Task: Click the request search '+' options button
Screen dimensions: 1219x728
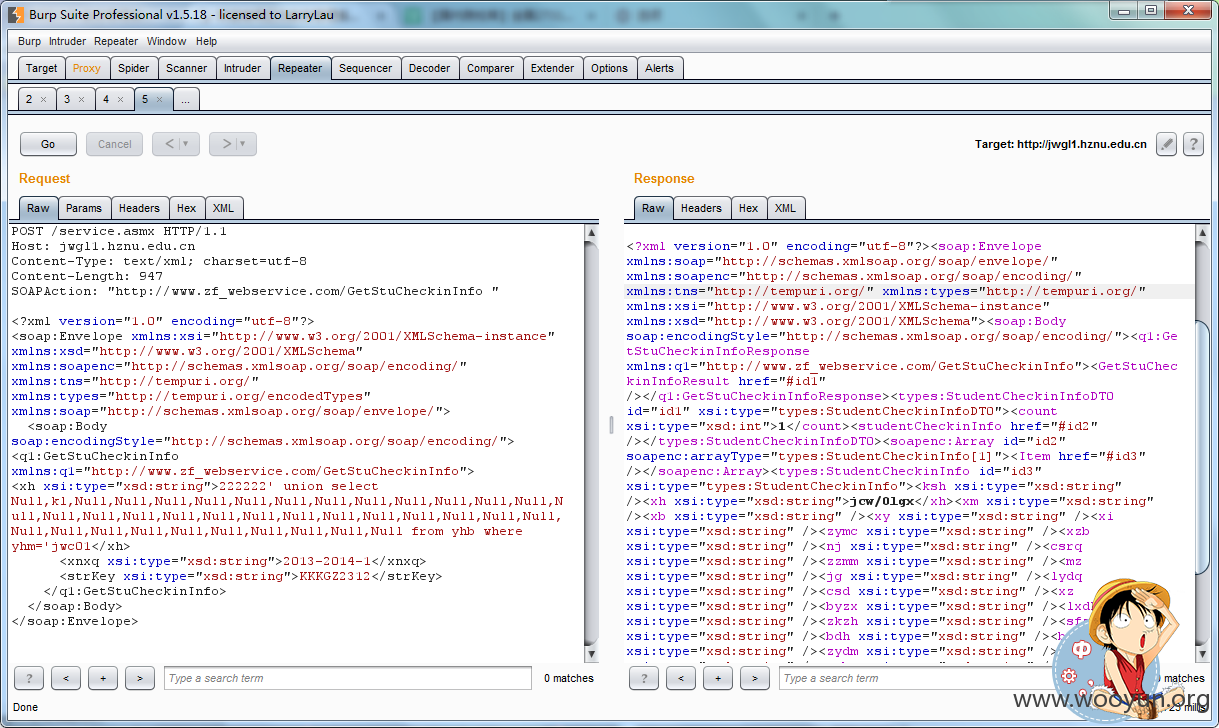Action: tap(103, 678)
